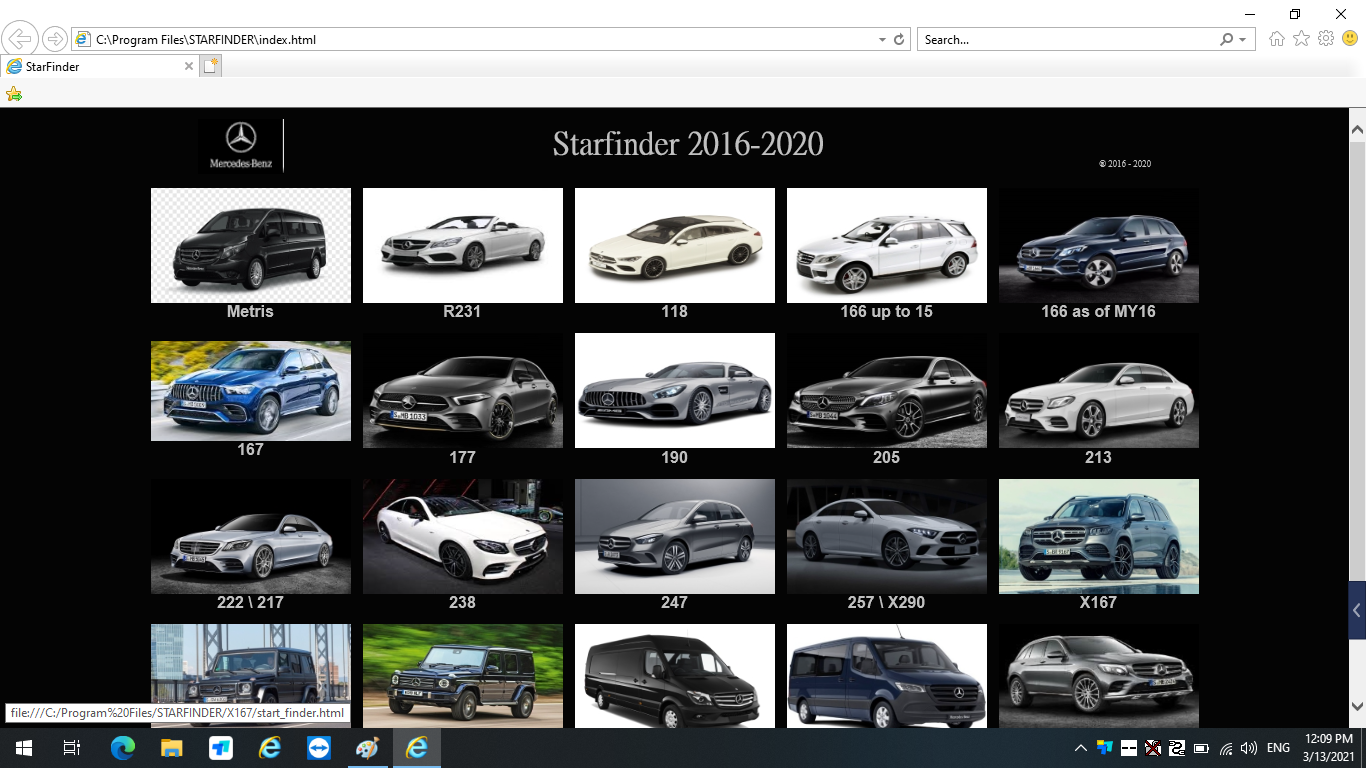The width and height of the screenshot is (1366, 768).
Task: Click the 257 \ X290 label
Action: (886, 603)
